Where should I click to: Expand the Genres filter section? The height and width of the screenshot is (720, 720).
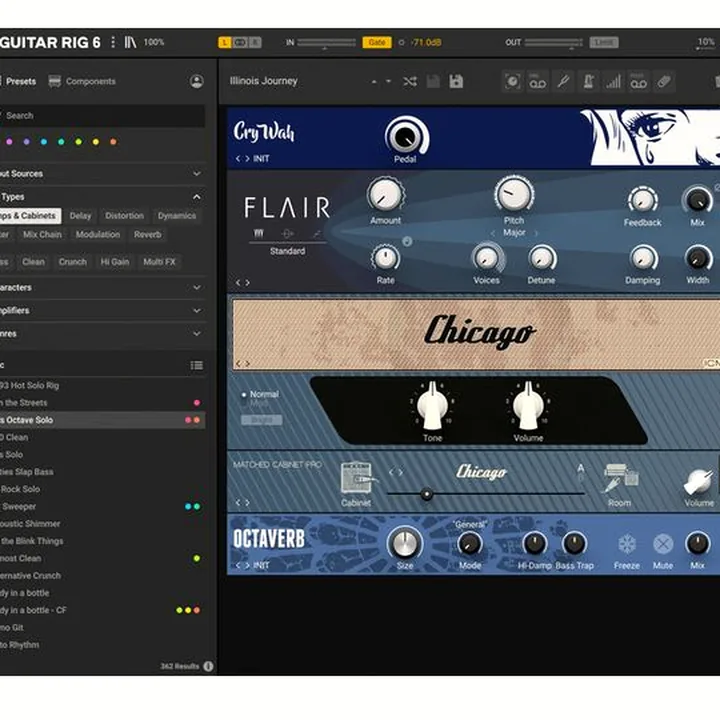(102, 333)
